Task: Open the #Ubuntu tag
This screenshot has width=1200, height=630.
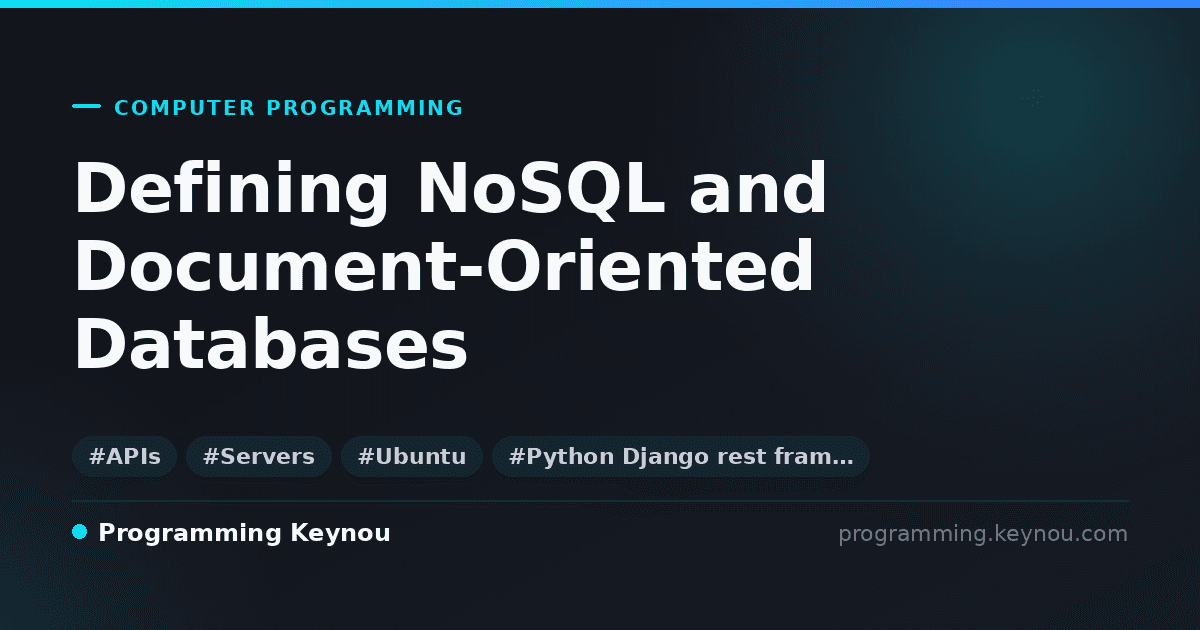Action: click(412, 457)
